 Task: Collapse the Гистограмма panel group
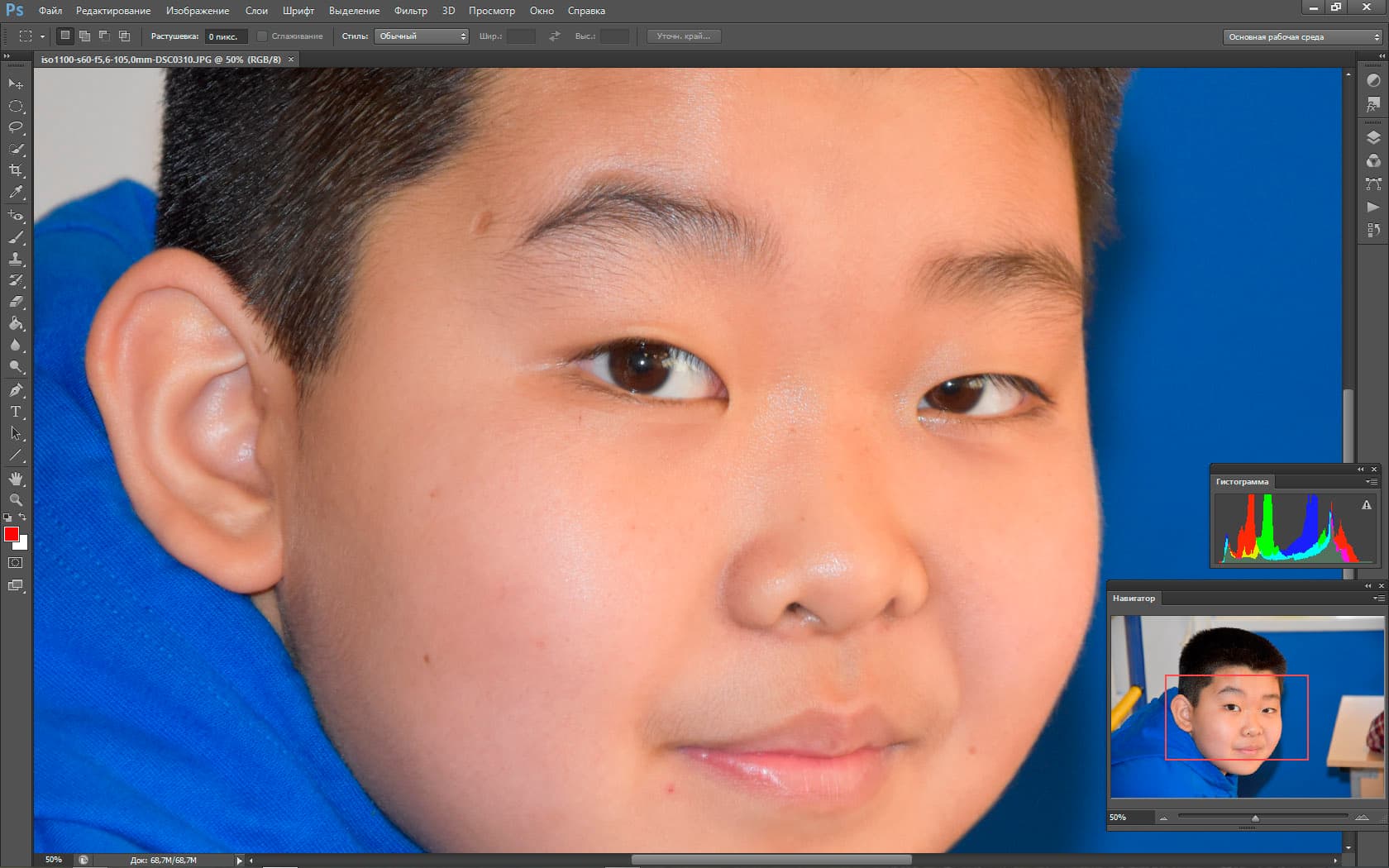click(1361, 469)
